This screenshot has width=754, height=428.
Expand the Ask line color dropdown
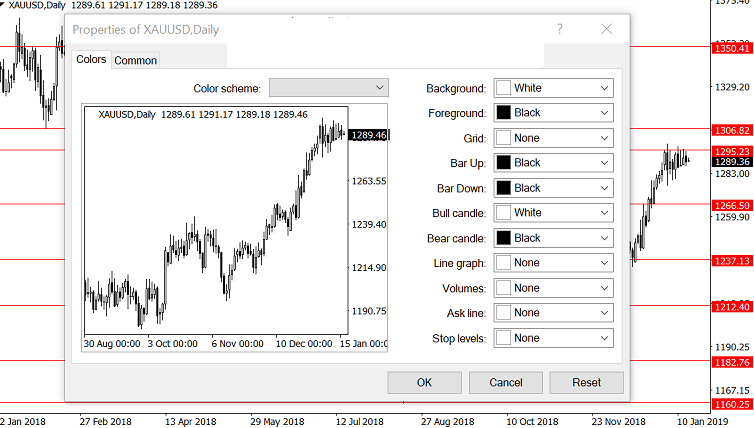click(x=553, y=313)
